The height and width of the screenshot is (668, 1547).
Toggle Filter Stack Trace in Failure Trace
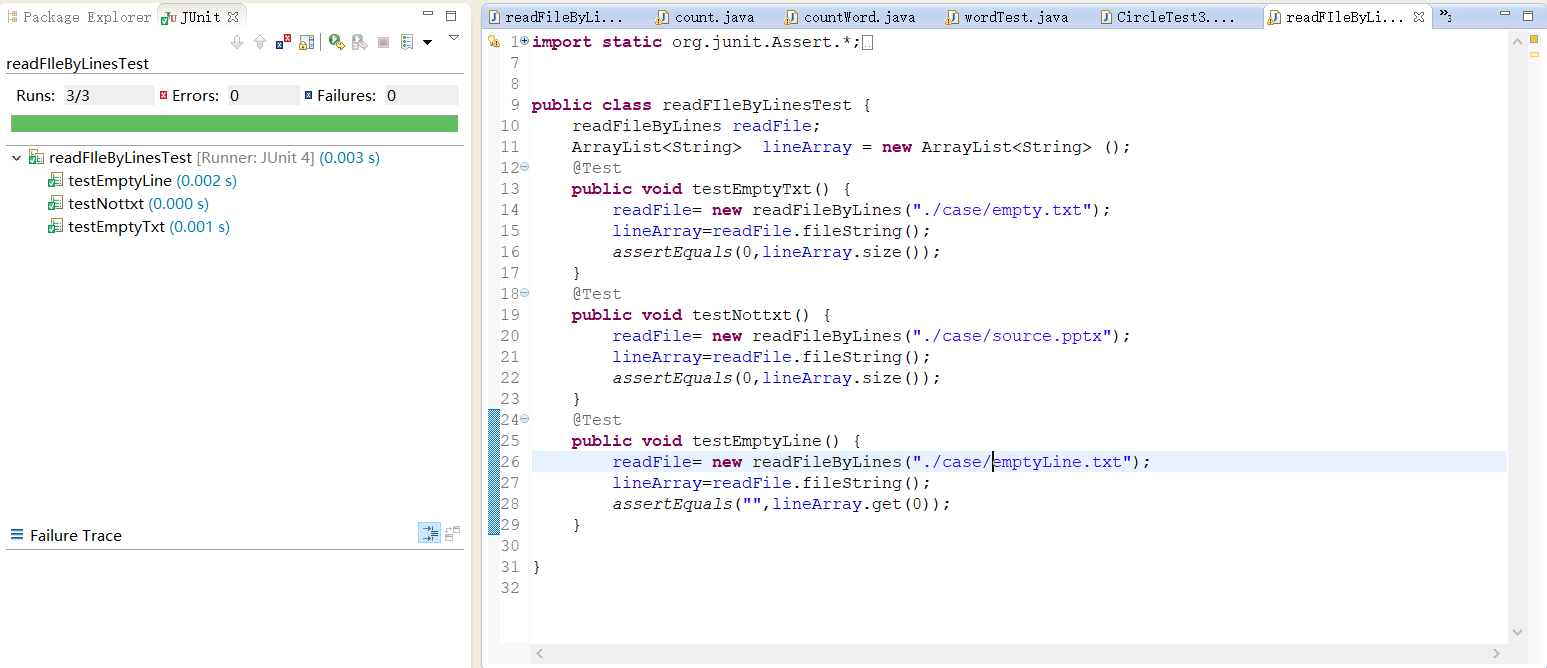click(429, 534)
